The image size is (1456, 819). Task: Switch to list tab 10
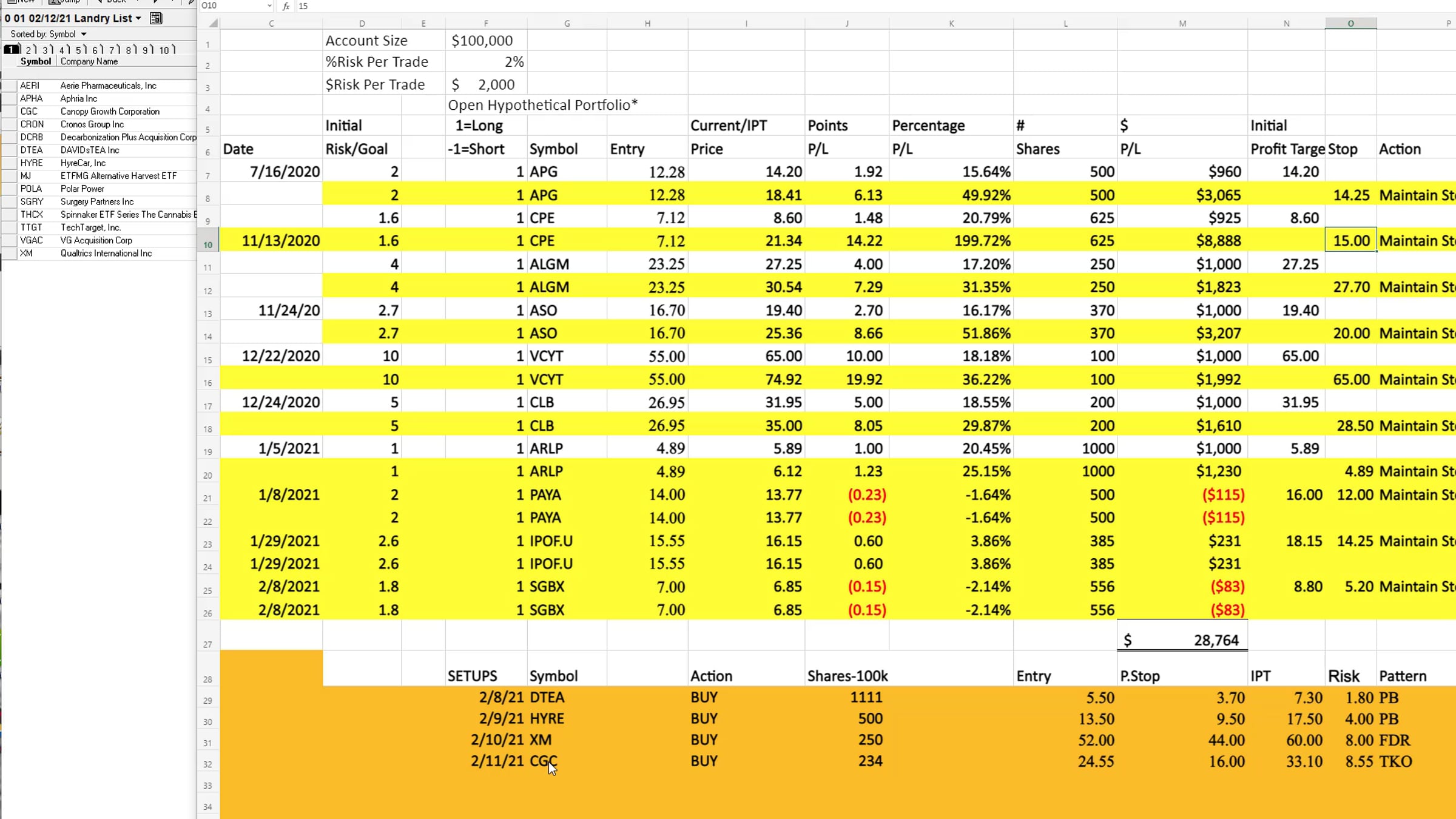click(167, 50)
